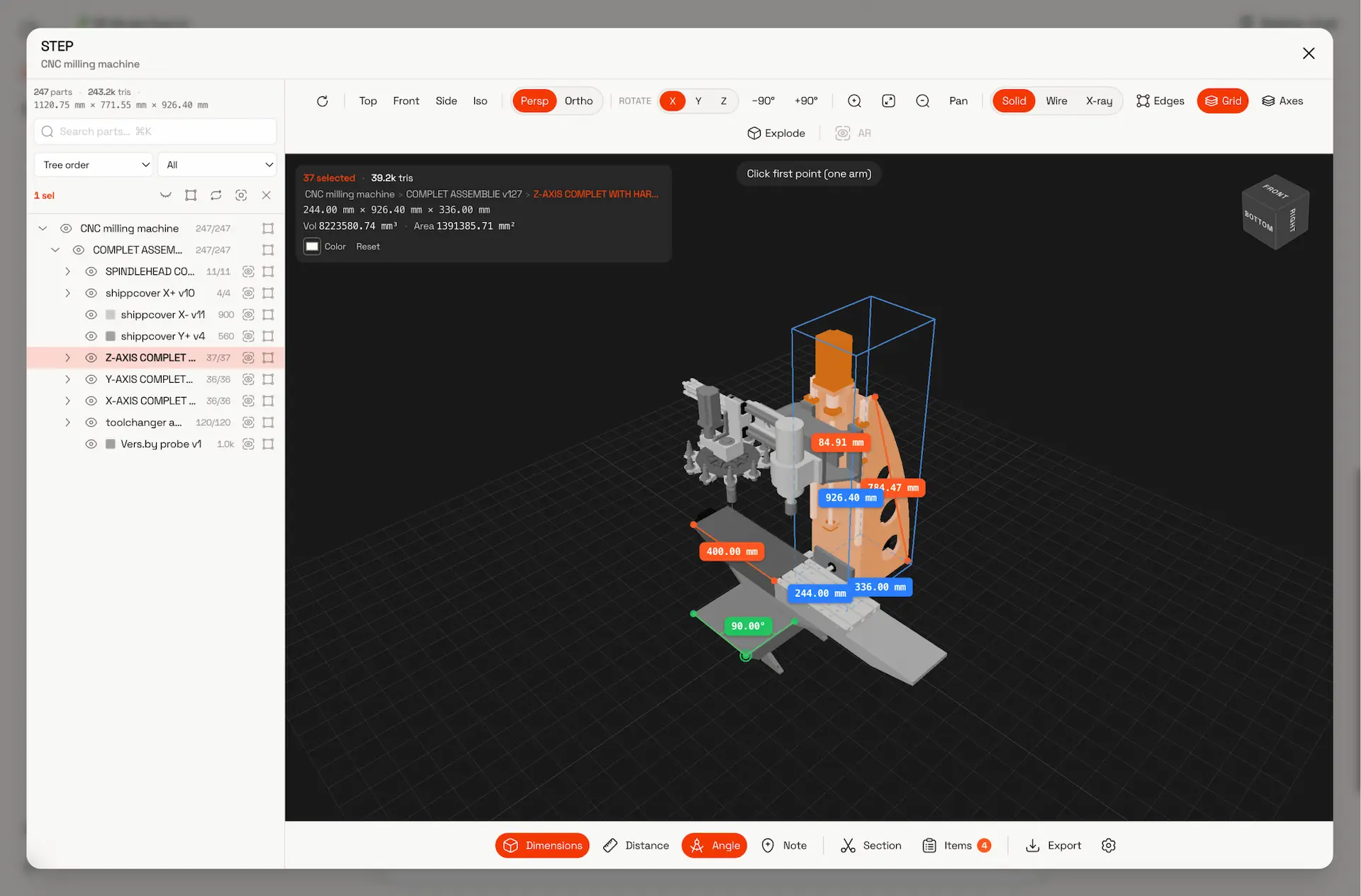Expand the toolchanger node
This screenshot has height=896, width=1361.
point(67,422)
